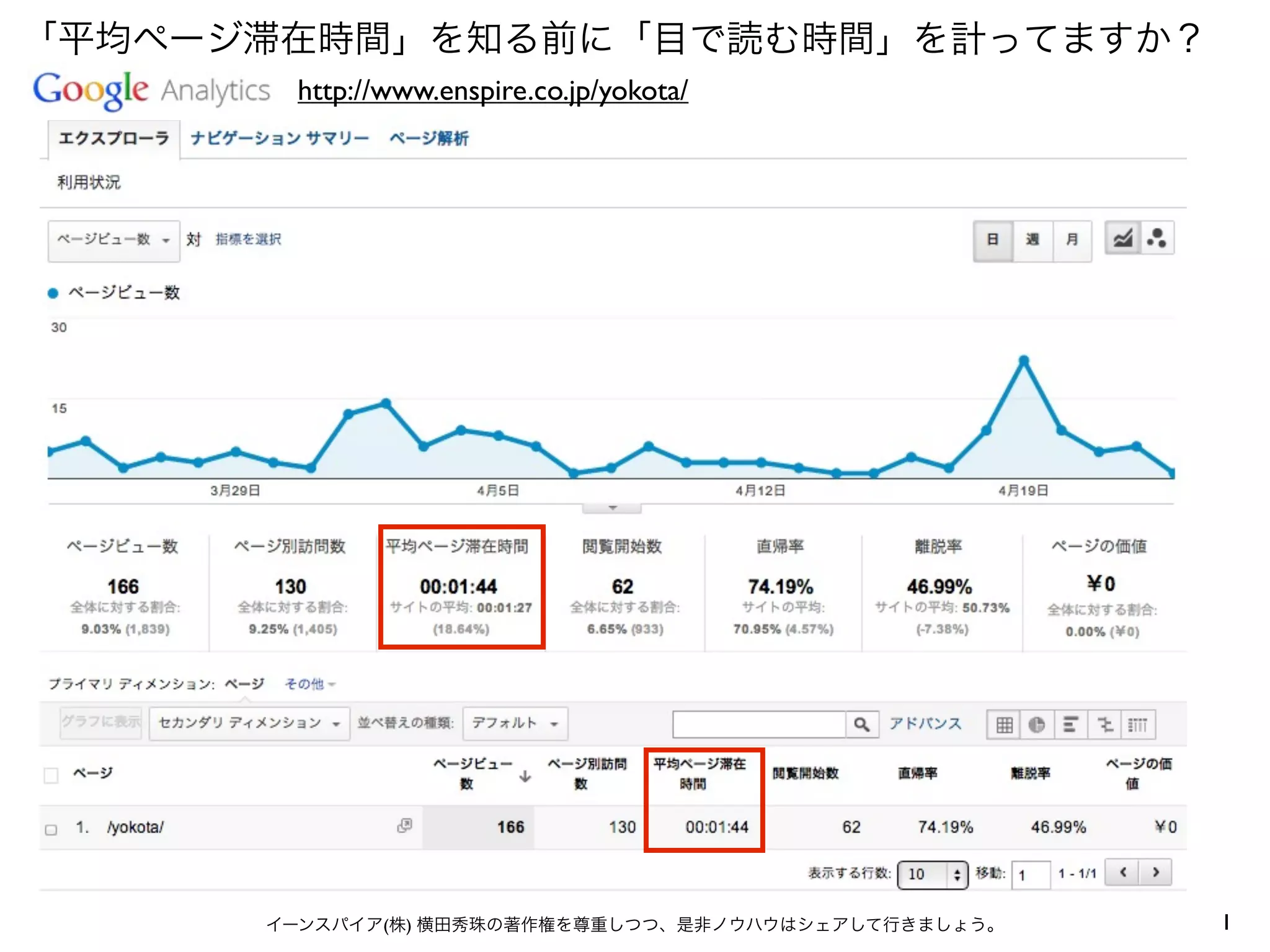Image resolution: width=1270 pixels, height=952 pixels.
Task: Toggle daily 日 graph granularity
Action: click(x=993, y=240)
